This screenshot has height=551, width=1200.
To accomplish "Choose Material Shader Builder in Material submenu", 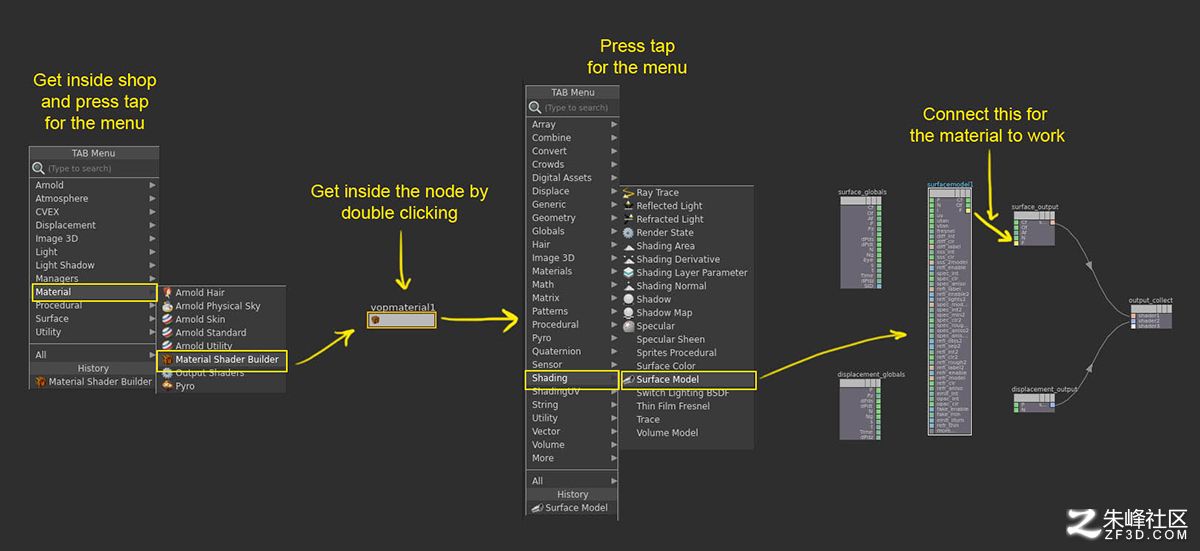I will (x=223, y=360).
